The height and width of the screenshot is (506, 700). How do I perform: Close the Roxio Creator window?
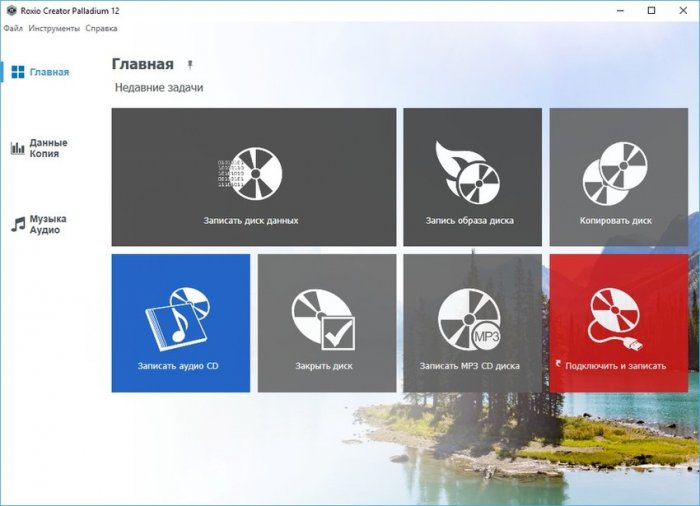pyautogui.click(x=683, y=10)
